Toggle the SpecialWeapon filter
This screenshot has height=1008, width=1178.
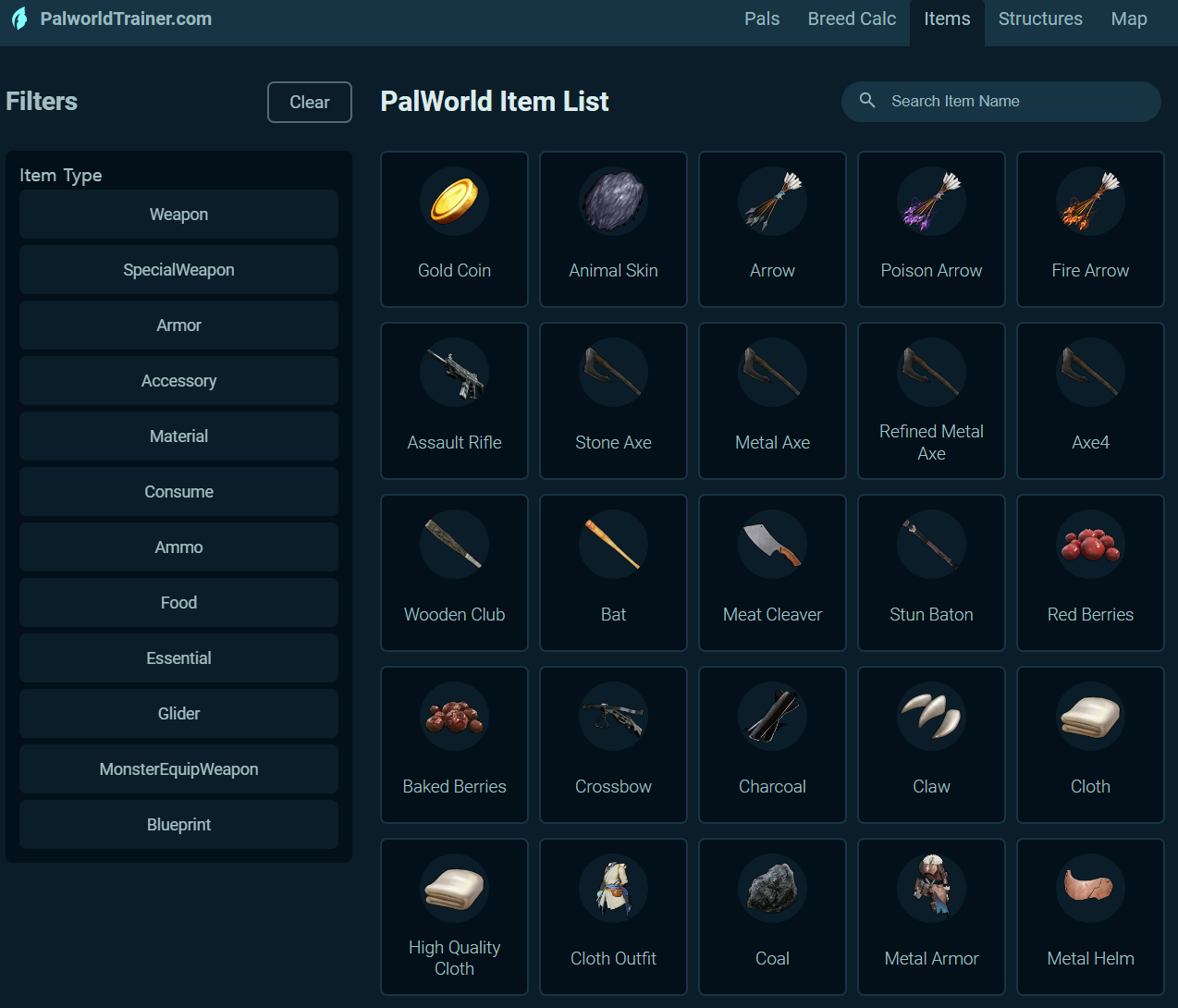(178, 270)
